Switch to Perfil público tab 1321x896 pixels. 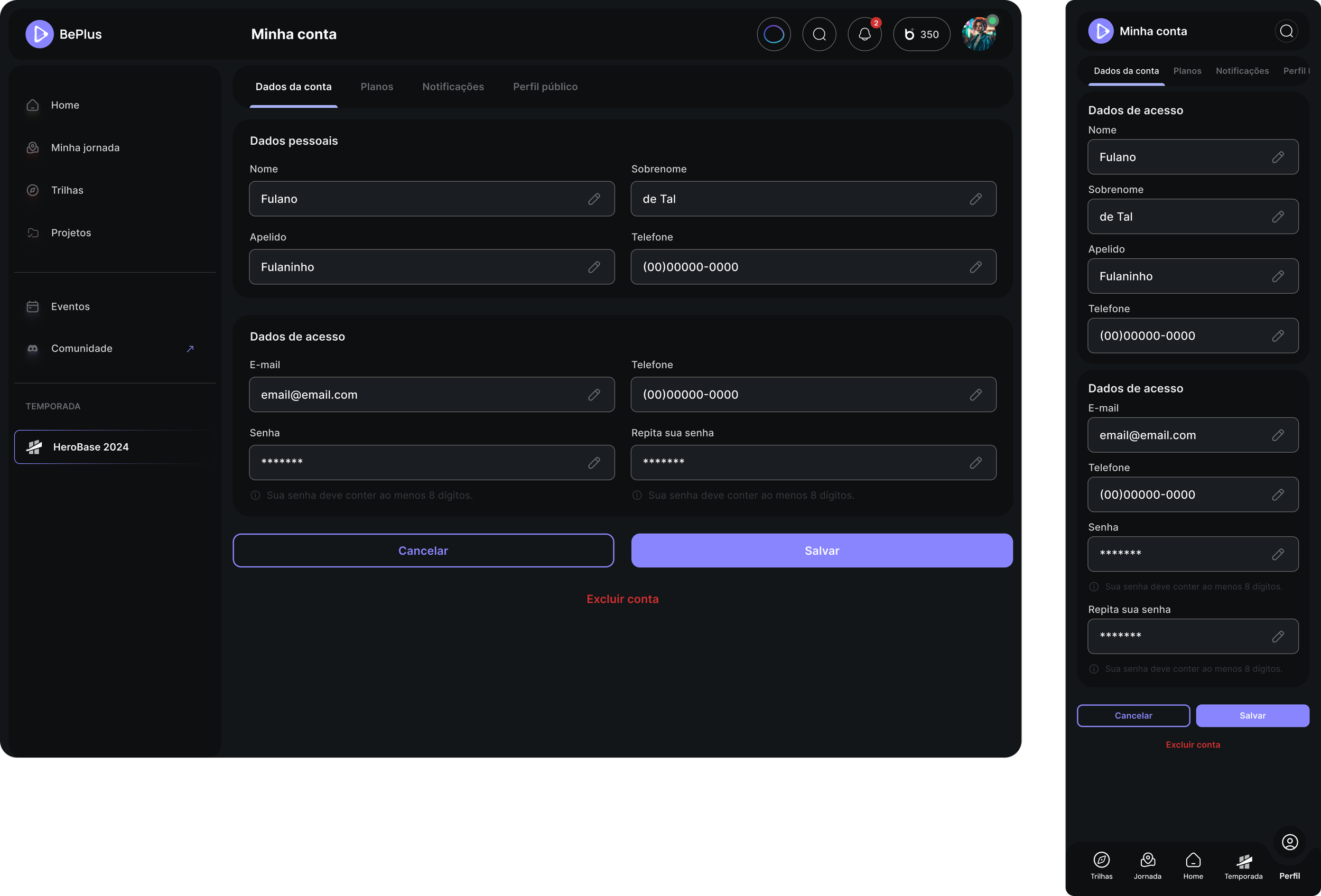(545, 86)
